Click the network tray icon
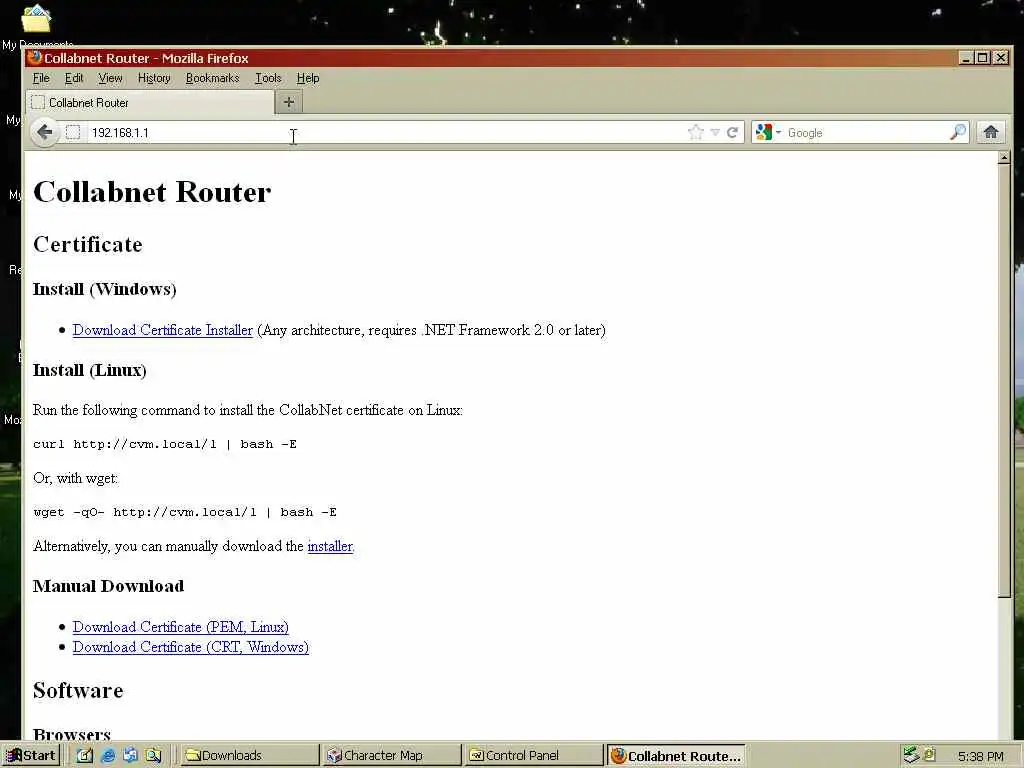Screen dimensions: 1024x768 coord(911,756)
